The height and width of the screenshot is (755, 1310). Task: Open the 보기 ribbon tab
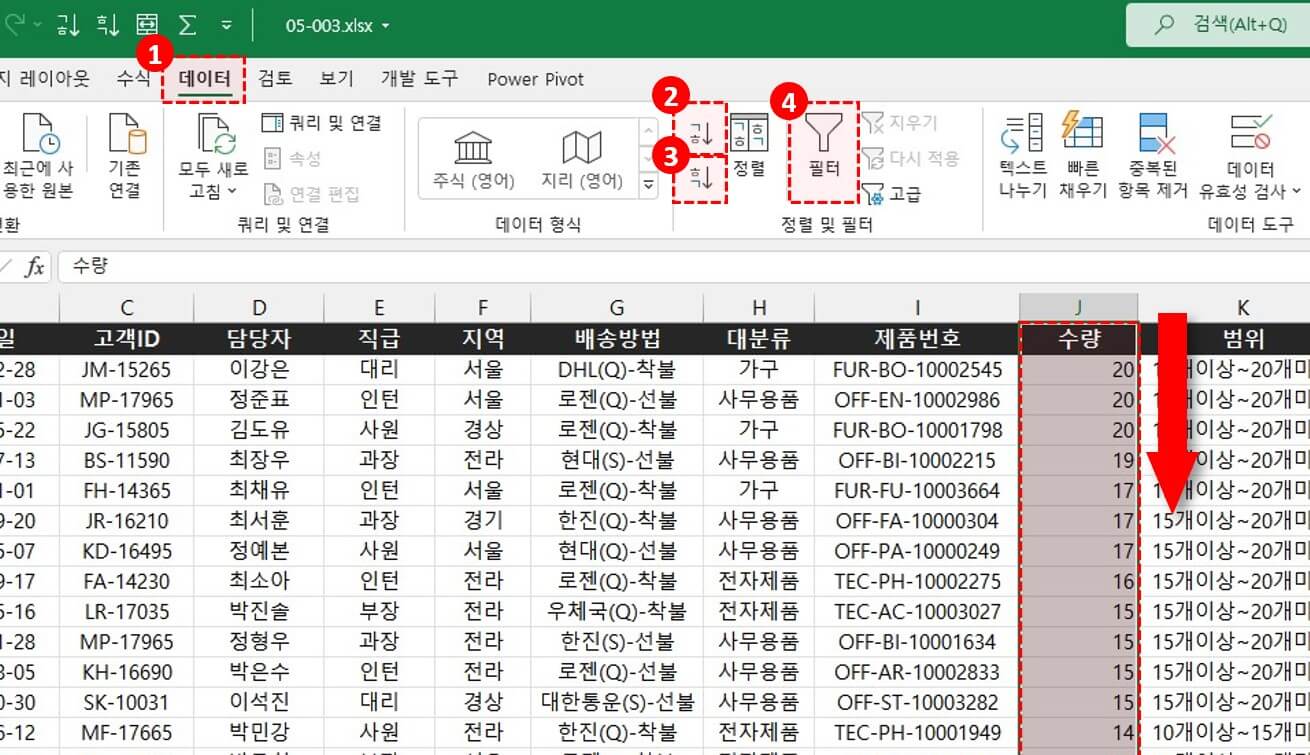[x=337, y=79]
